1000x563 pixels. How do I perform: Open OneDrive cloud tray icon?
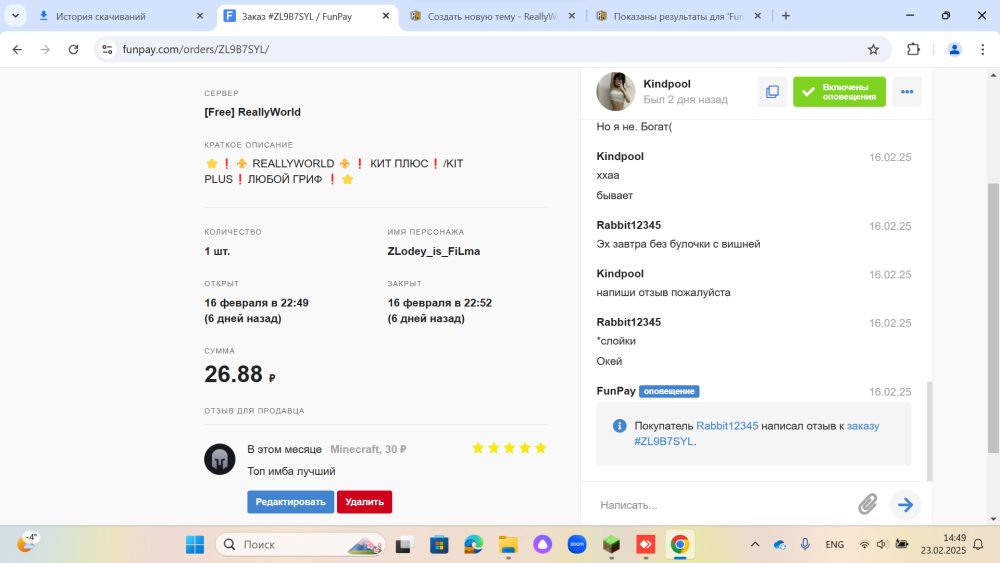tap(780, 545)
